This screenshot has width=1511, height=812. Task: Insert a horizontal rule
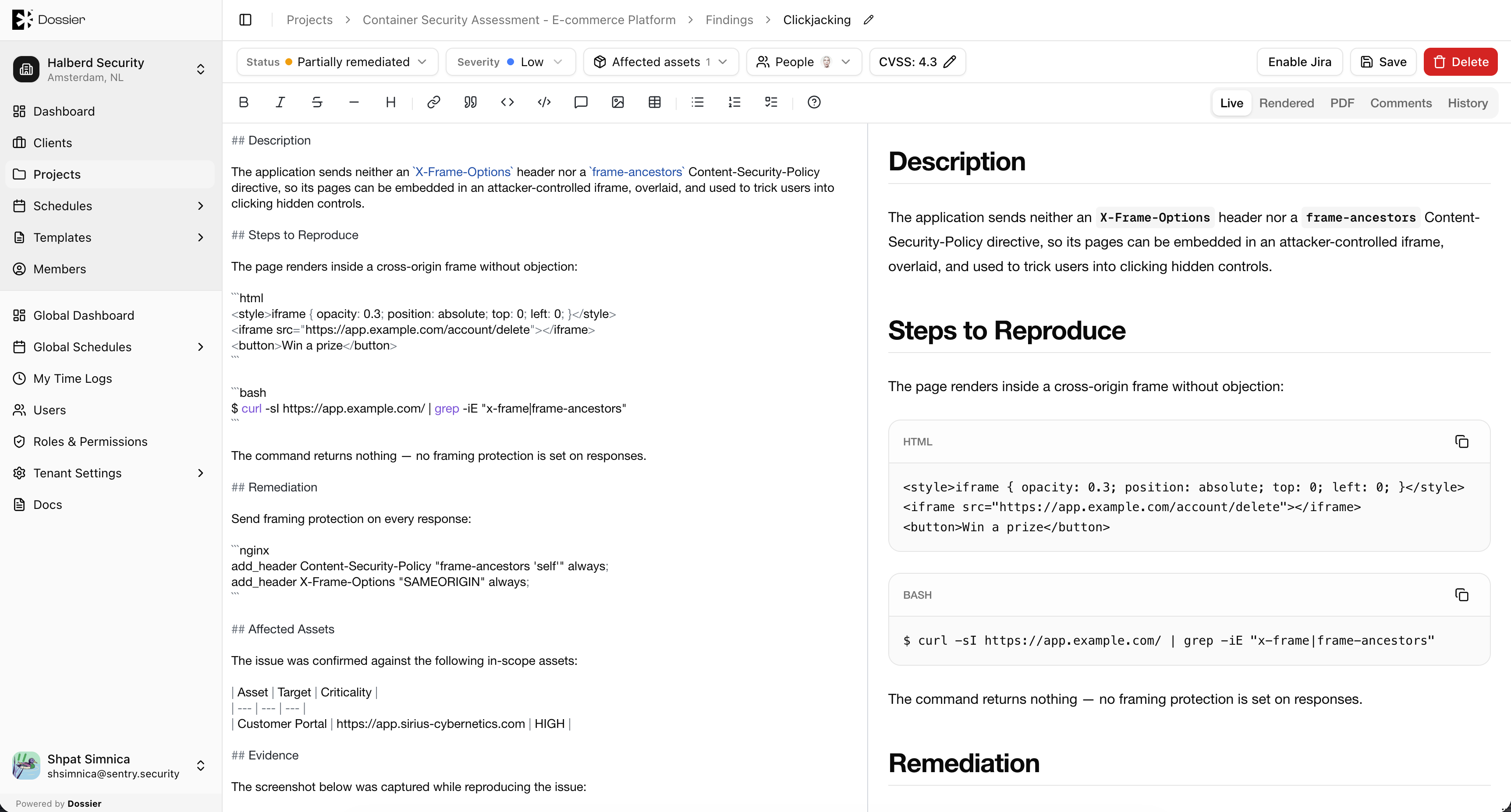[x=354, y=102]
